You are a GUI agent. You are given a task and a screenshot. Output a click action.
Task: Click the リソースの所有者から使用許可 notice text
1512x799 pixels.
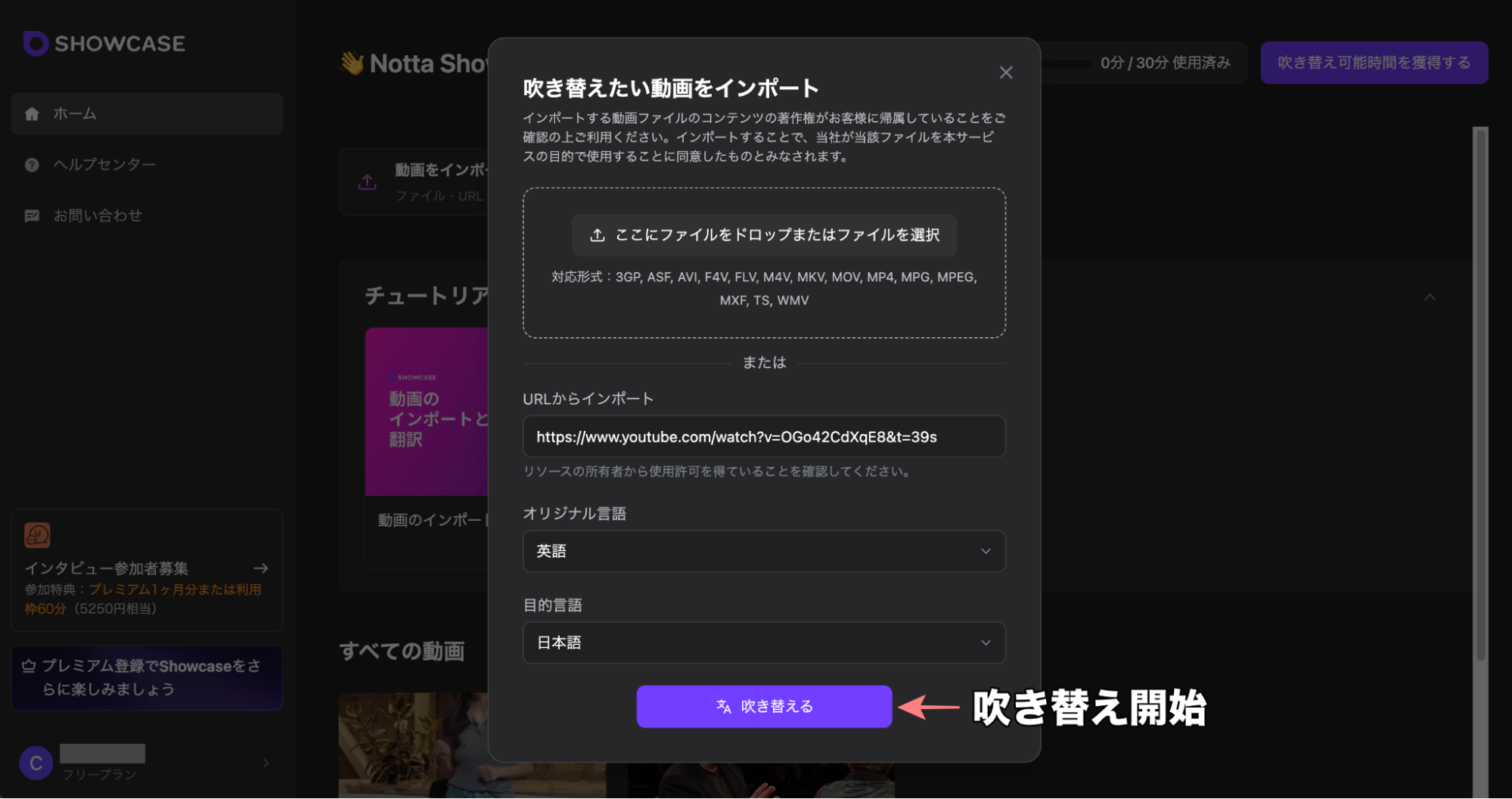click(718, 472)
